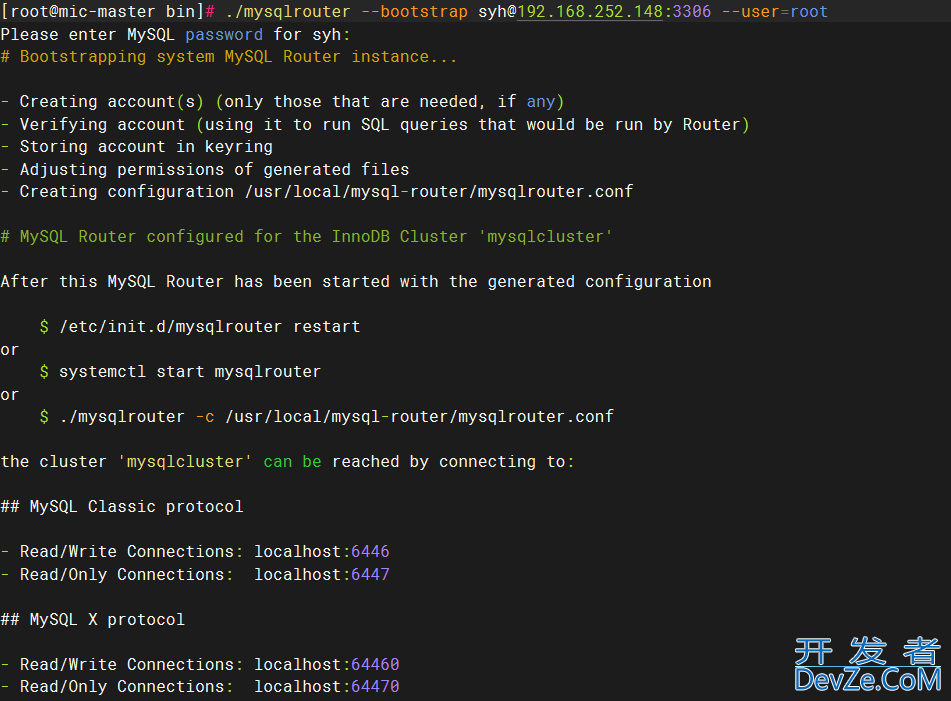Click the IP address 192.168.252.148 in command
The height and width of the screenshot is (701, 951).
(x=590, y=12)
